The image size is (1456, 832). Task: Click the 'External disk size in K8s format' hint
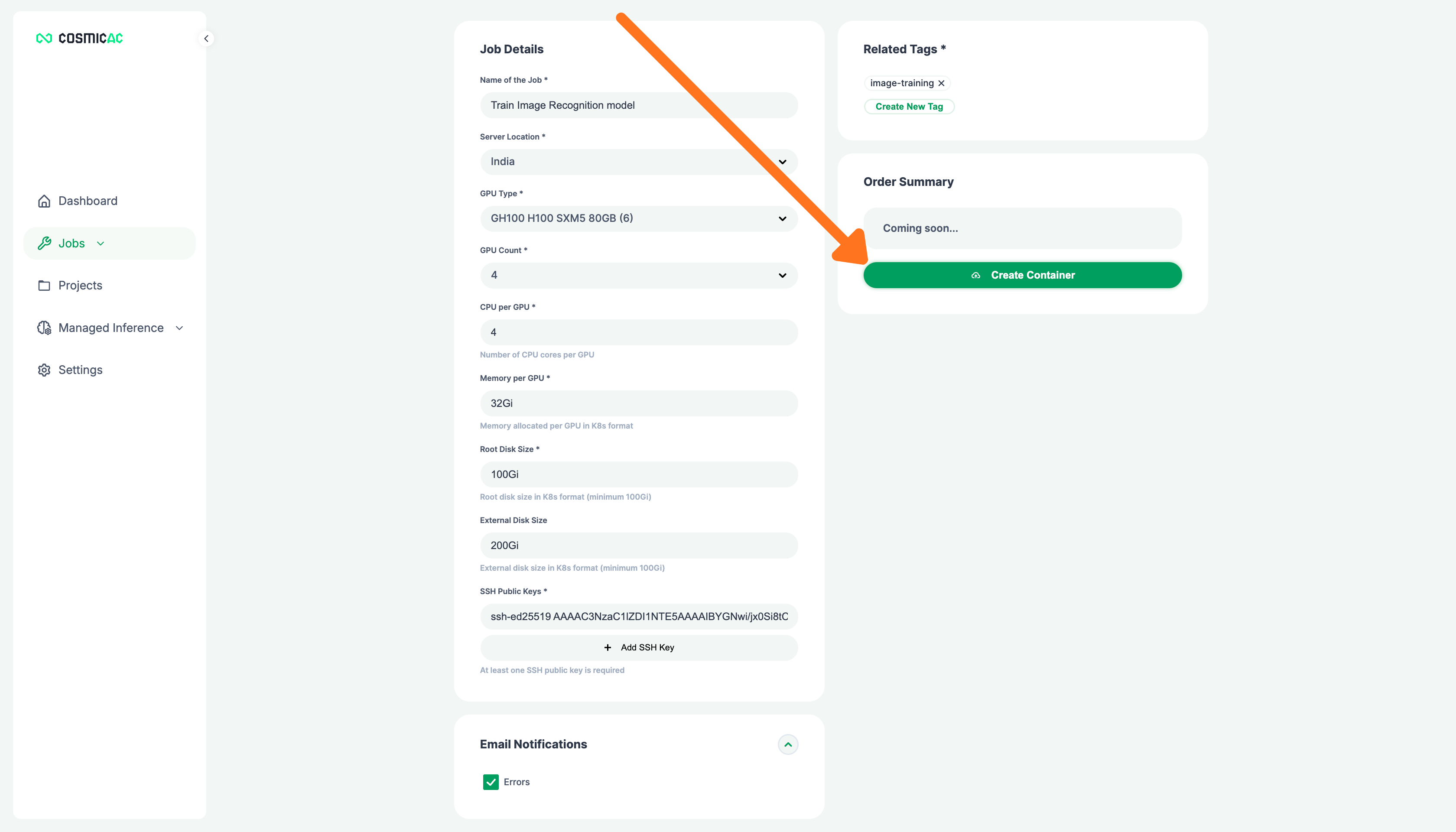(x=572, y=568)
